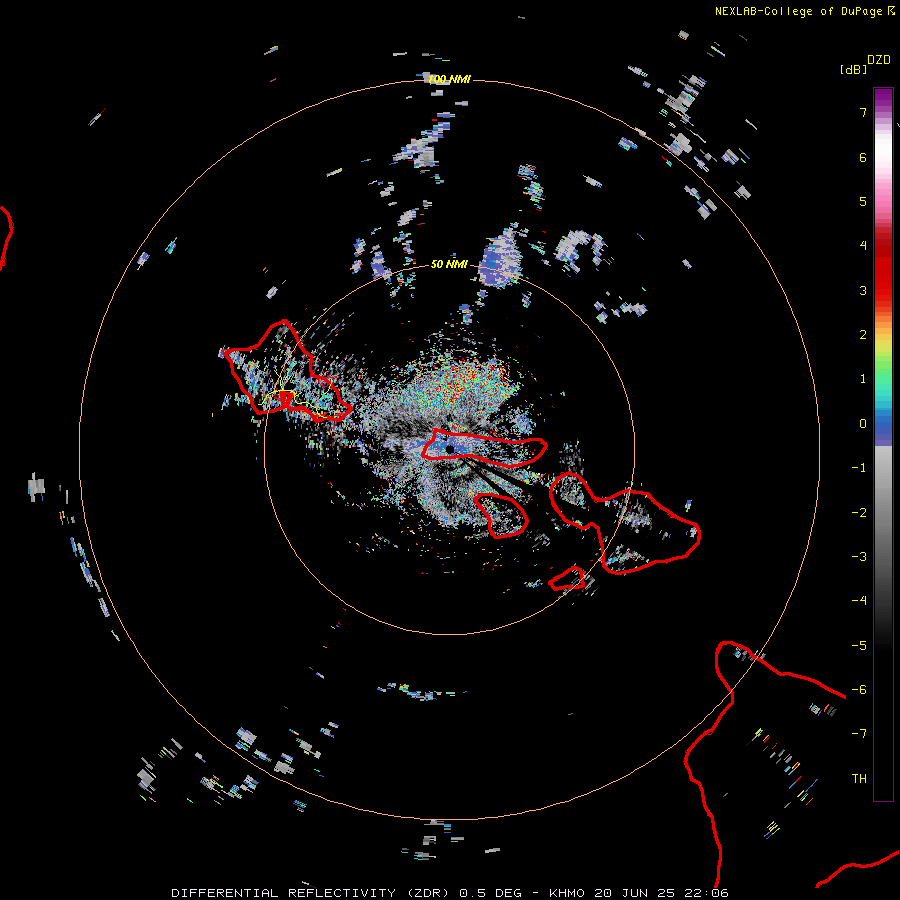The height and width of the screenshot is (900, 900).
Task: Click the 100 NMI range ring label
Action: [x=449, y=79]
